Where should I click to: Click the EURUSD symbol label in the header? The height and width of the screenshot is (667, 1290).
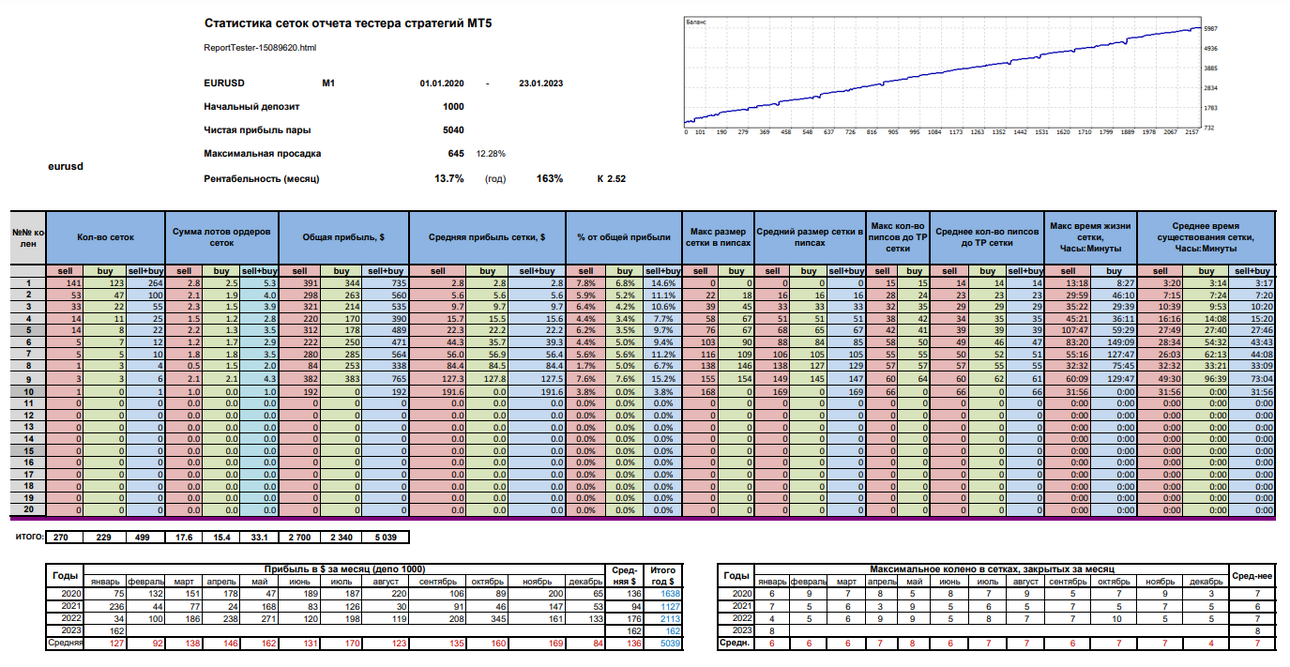224,84
